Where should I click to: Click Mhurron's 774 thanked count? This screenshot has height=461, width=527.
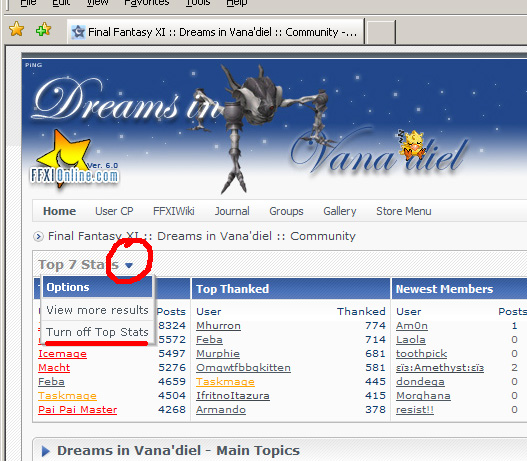pyautogui.click(x=375, y=326)
